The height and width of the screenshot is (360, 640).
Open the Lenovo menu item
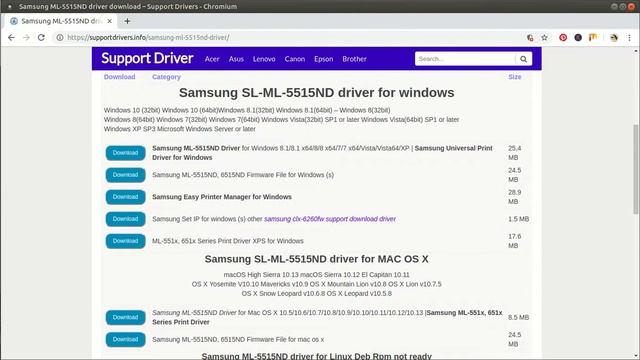tap(264, 59)
